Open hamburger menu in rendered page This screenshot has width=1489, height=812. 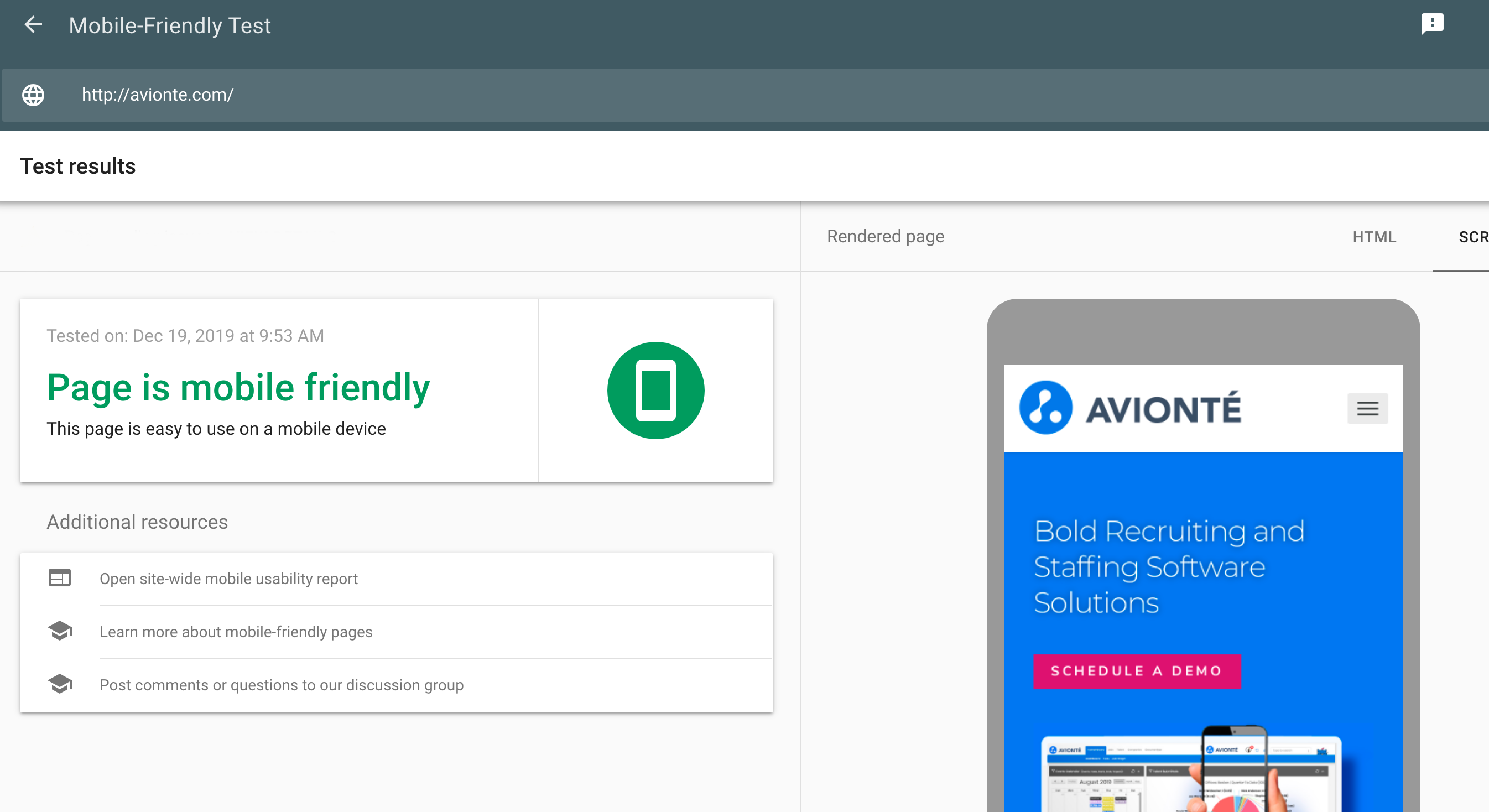point(1367,409)
